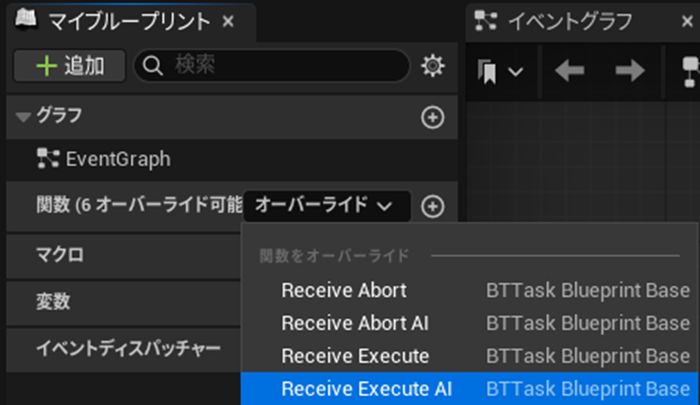Click the back arrow in graph toolbar
This screenshot has height=405, width=700.
[x=569, y=70]
